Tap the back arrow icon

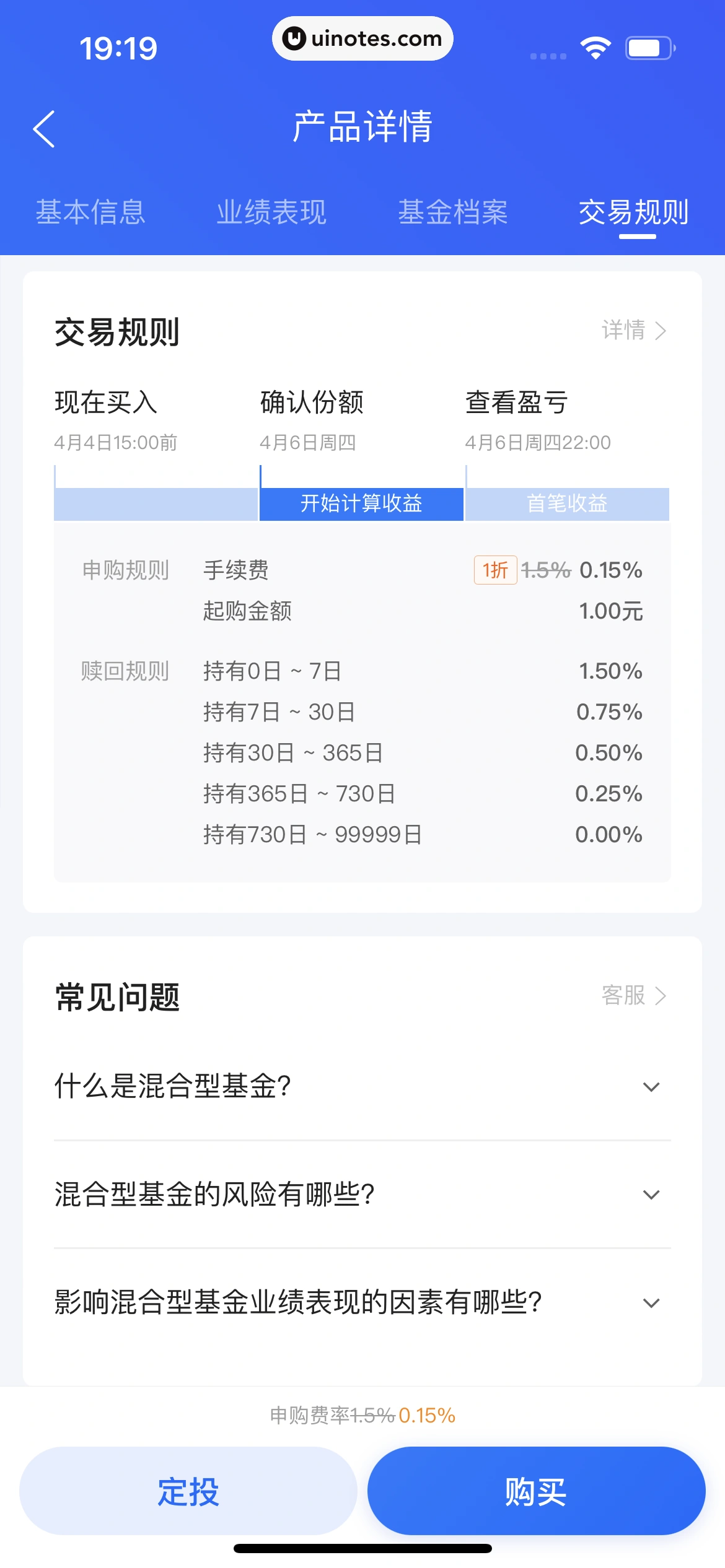pos(44,129)
